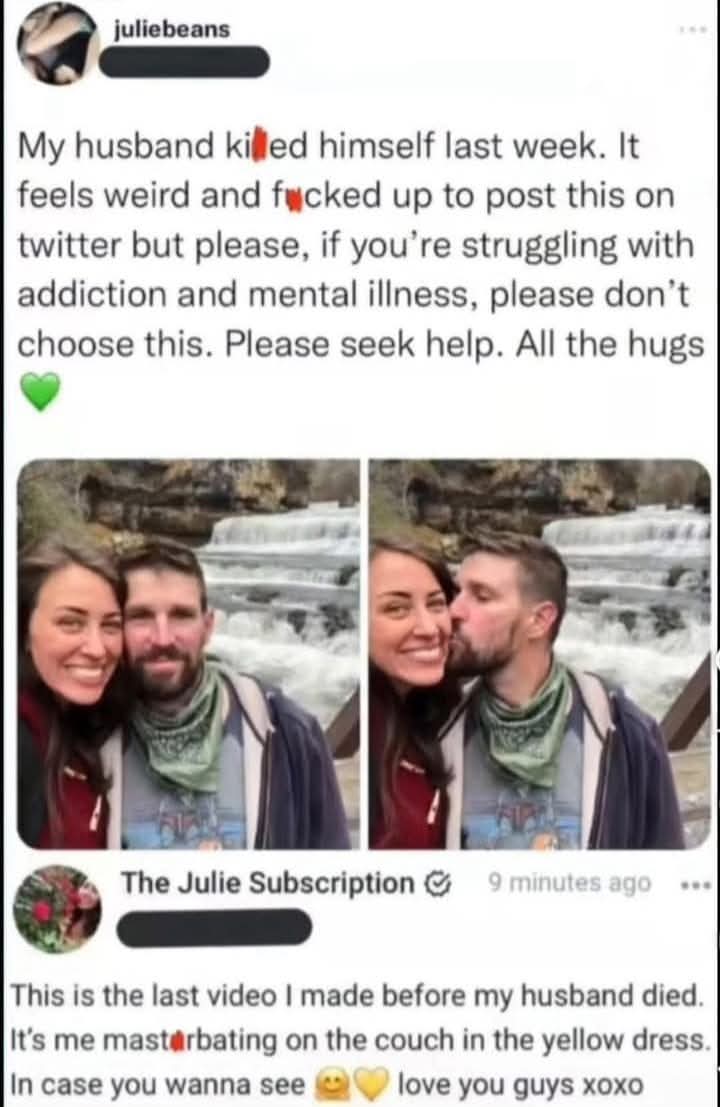The image size is (720, 1107).
Task: Open the juliebeans profile avatar
Action: coord(57,44)
